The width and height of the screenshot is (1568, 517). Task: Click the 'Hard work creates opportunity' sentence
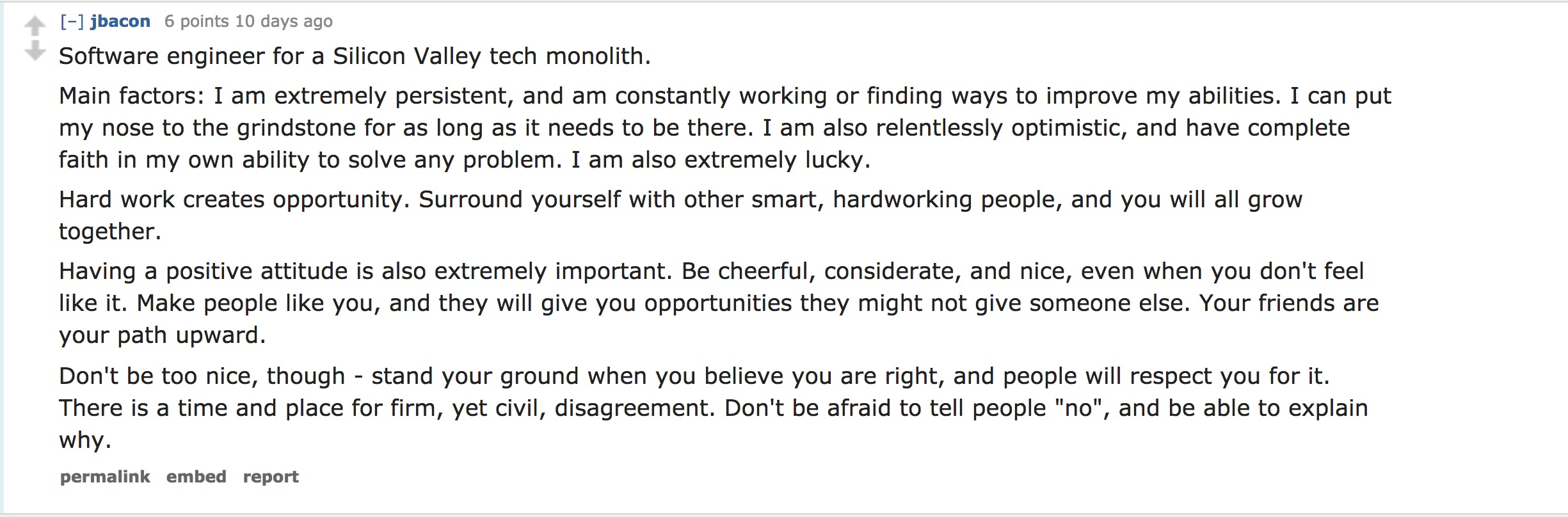tap(234, 200)
